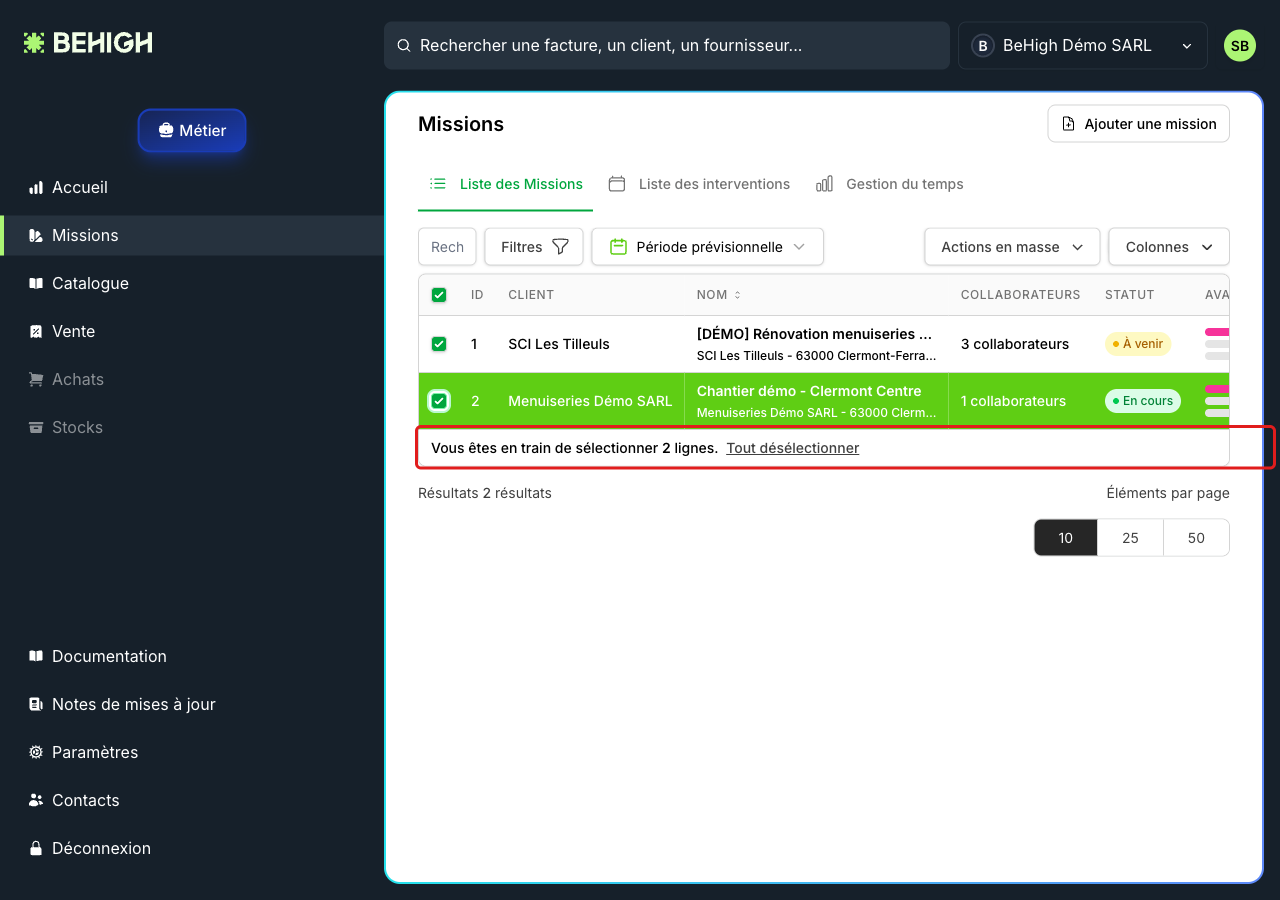Viewport: 1280px width, 900px height.
Task: Click the À venir status badge
Action: [1138, 344]
